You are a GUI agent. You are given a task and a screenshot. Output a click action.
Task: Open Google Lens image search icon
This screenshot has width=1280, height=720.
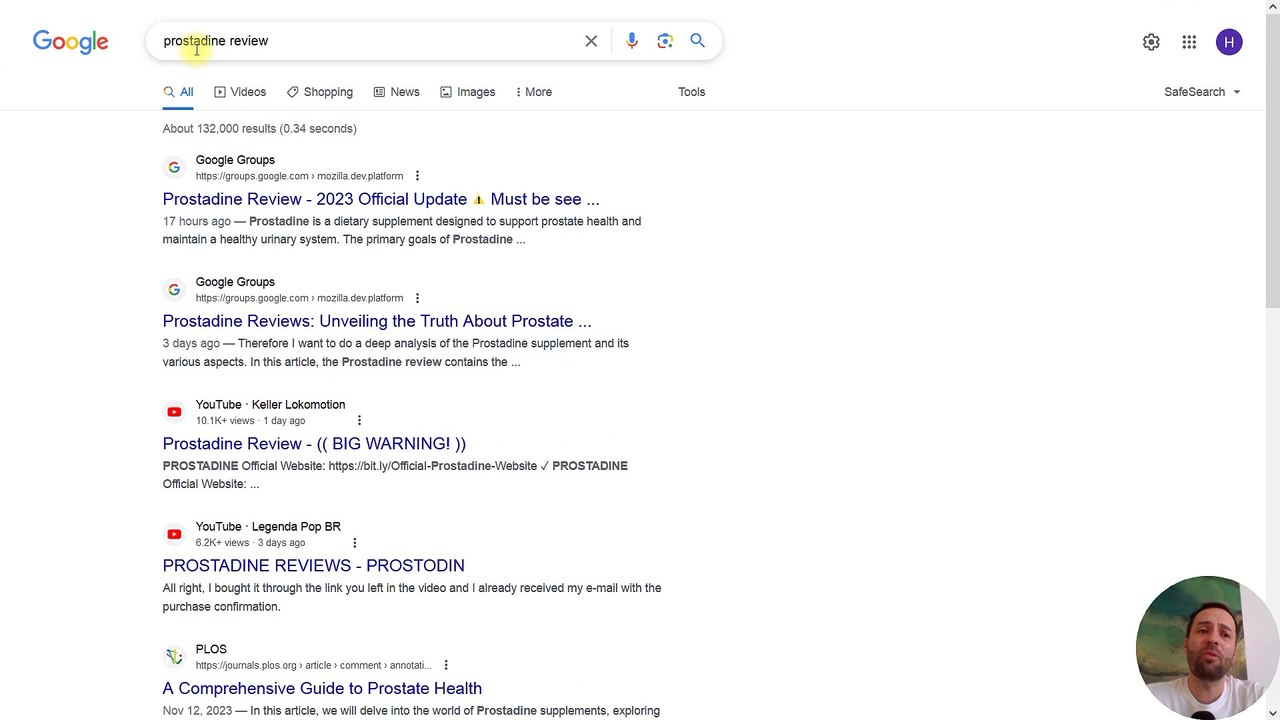coord(665,41)
